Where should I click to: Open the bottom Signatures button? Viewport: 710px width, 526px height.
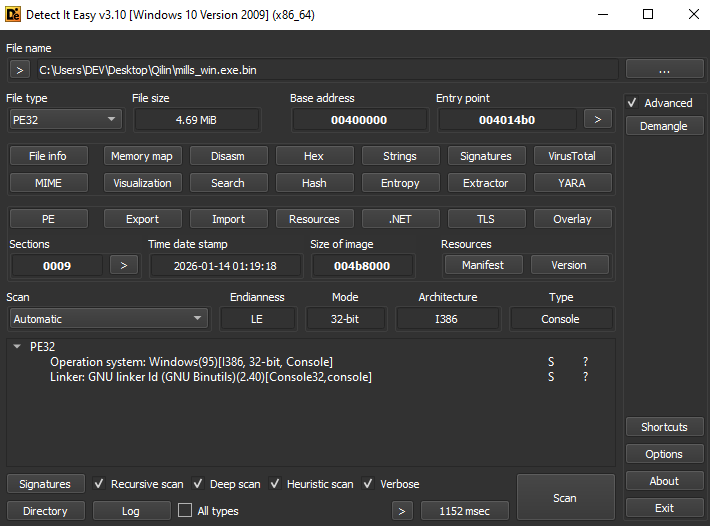45,484
